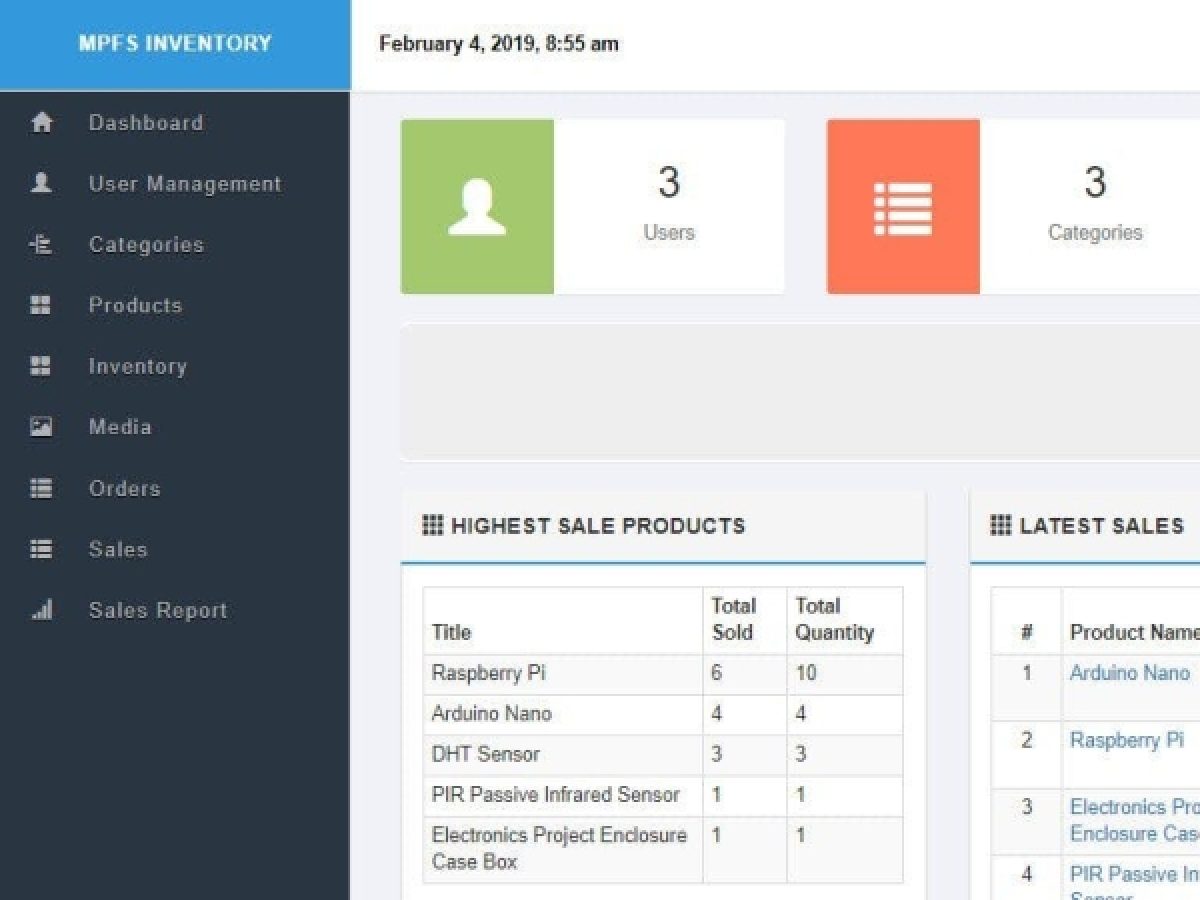Click the orange list icon on Categories widget
The height and width of the screenshot is (900, 1200).
click(903, 206)
